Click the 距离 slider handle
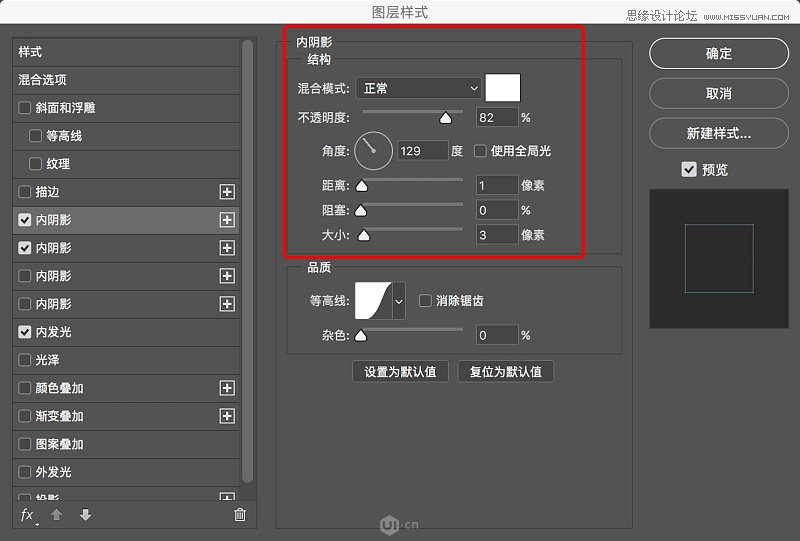The width and height of the screenshot is (800, 541). (362, 186)
